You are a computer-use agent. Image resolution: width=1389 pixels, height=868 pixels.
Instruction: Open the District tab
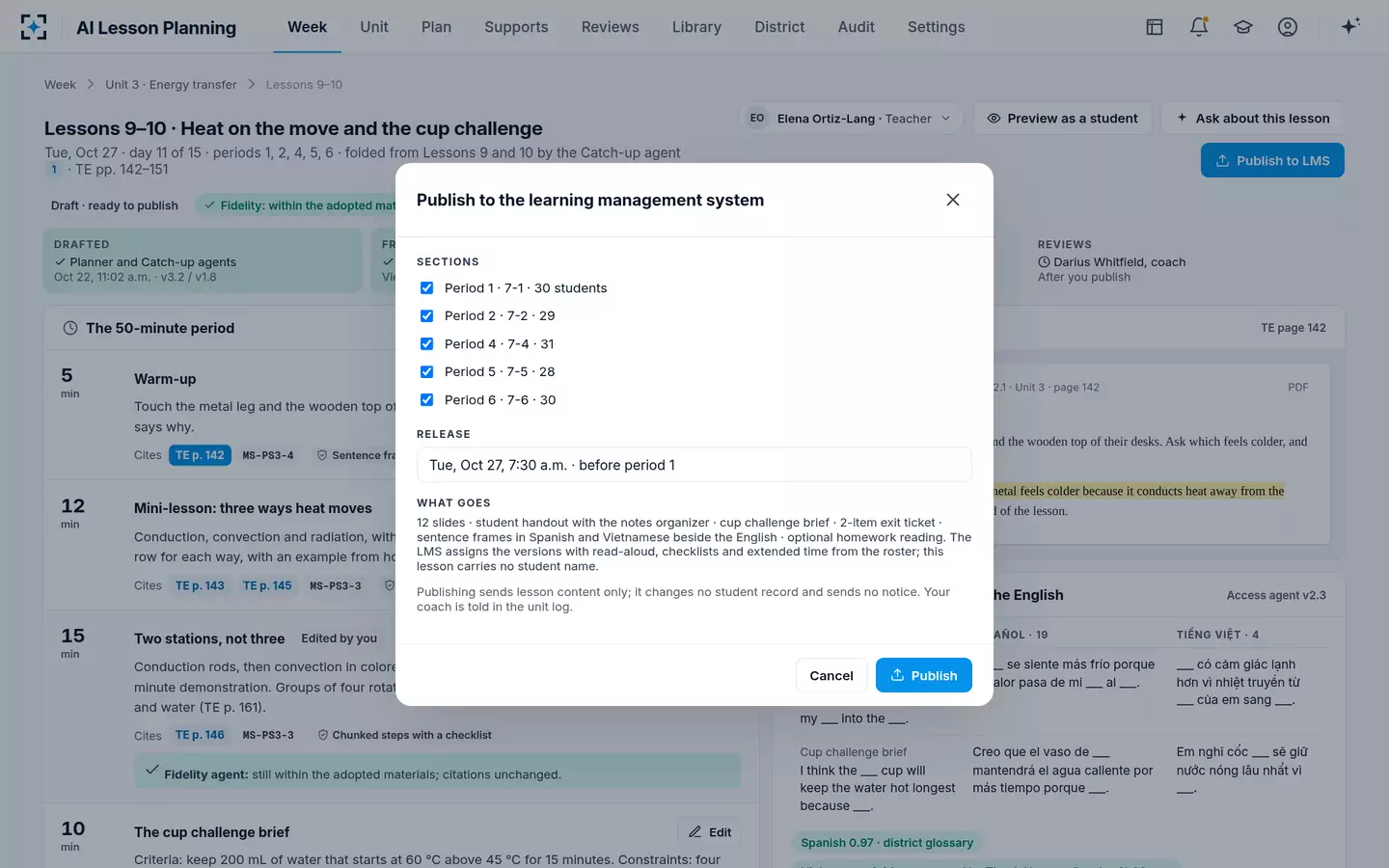(779, 27)
